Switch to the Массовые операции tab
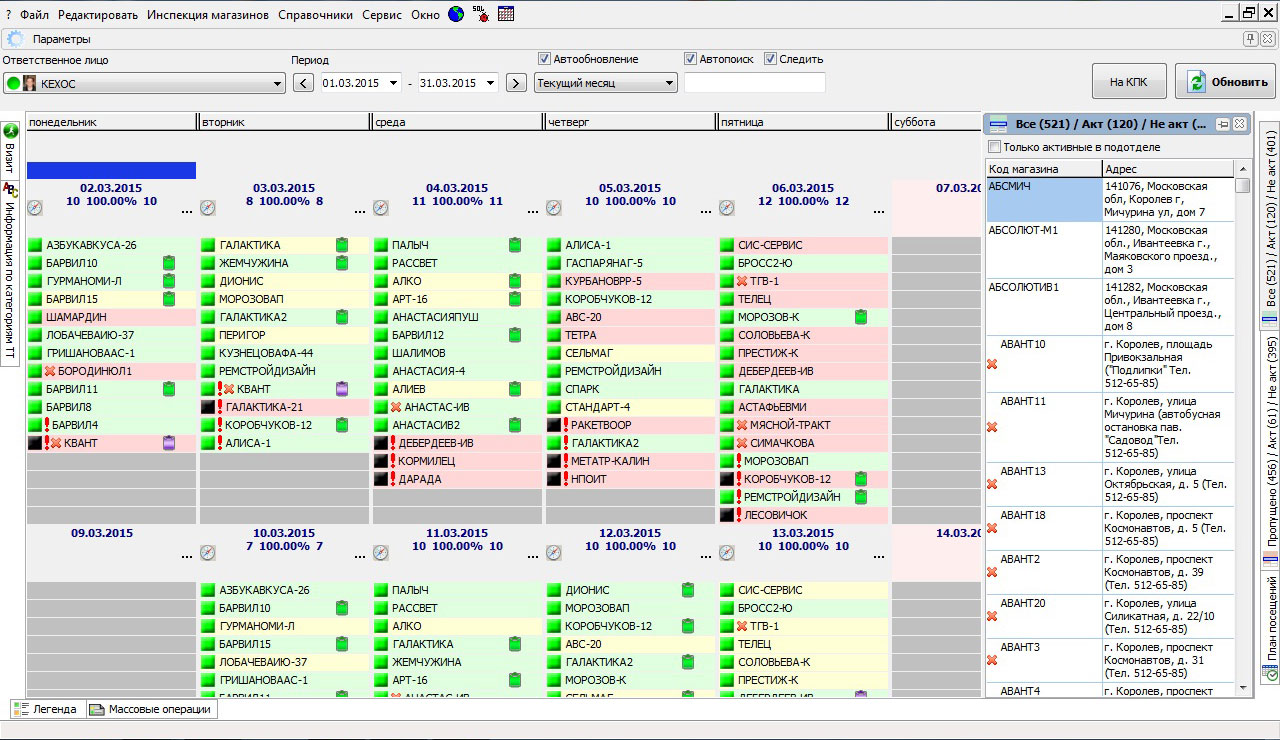Screen dimensions: 1280x740 (150, 709)
